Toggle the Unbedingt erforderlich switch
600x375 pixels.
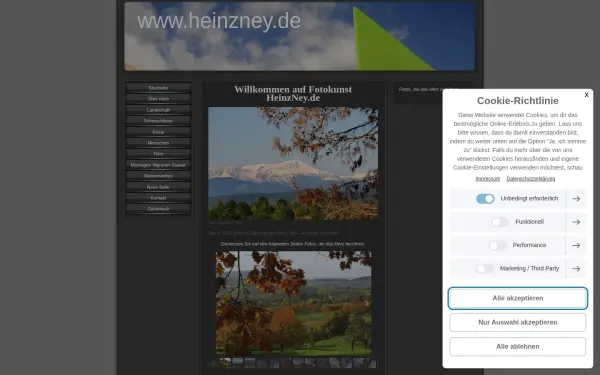point(485,199)
